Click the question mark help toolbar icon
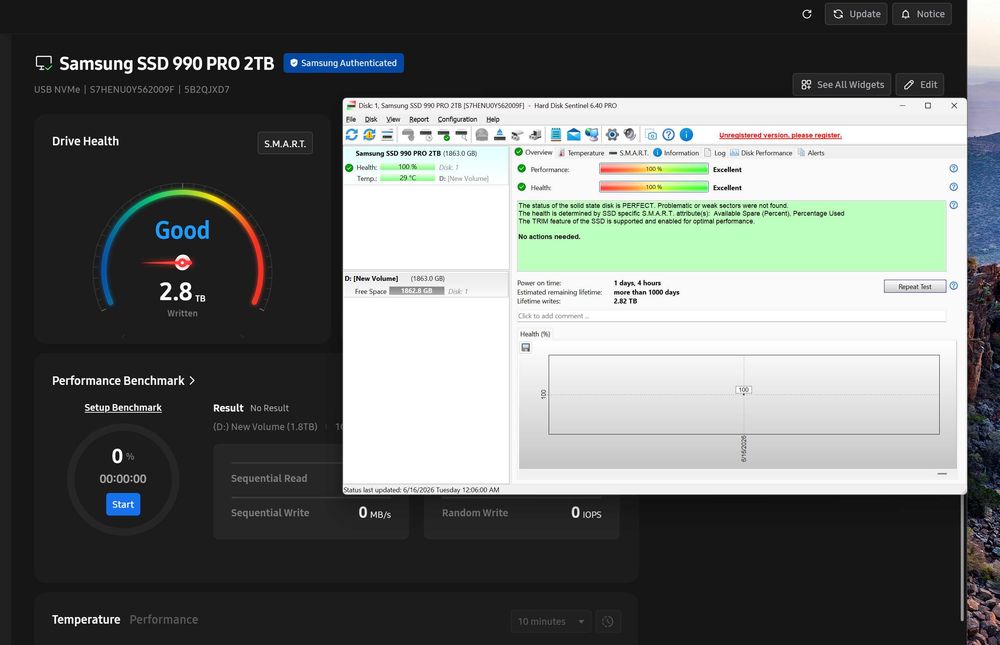 (x=668, y=135)
